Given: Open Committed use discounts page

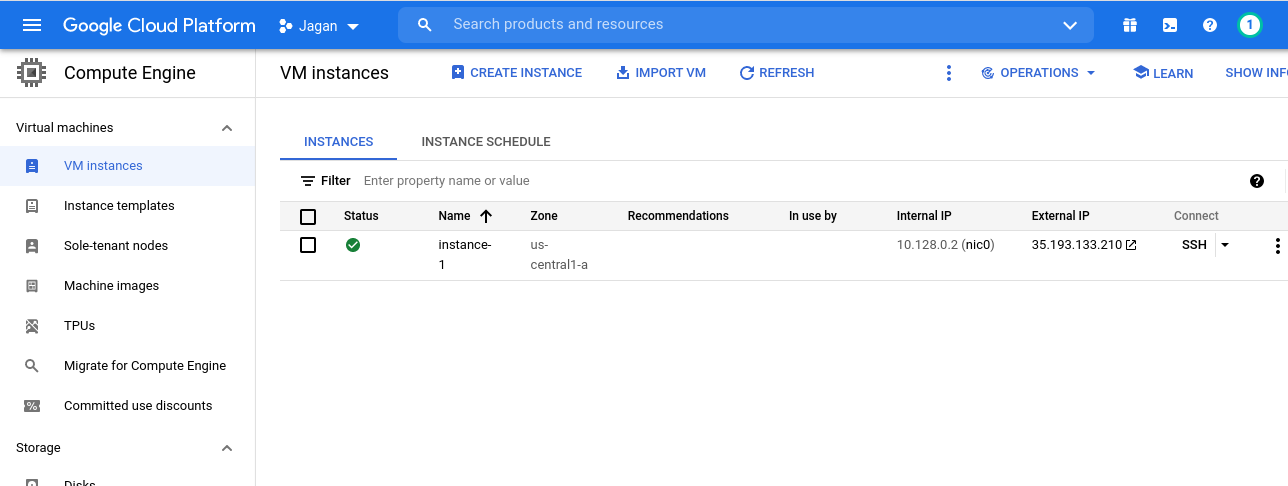Looking at the screenshot, I should pyautogui.click(x=138, y=406).
